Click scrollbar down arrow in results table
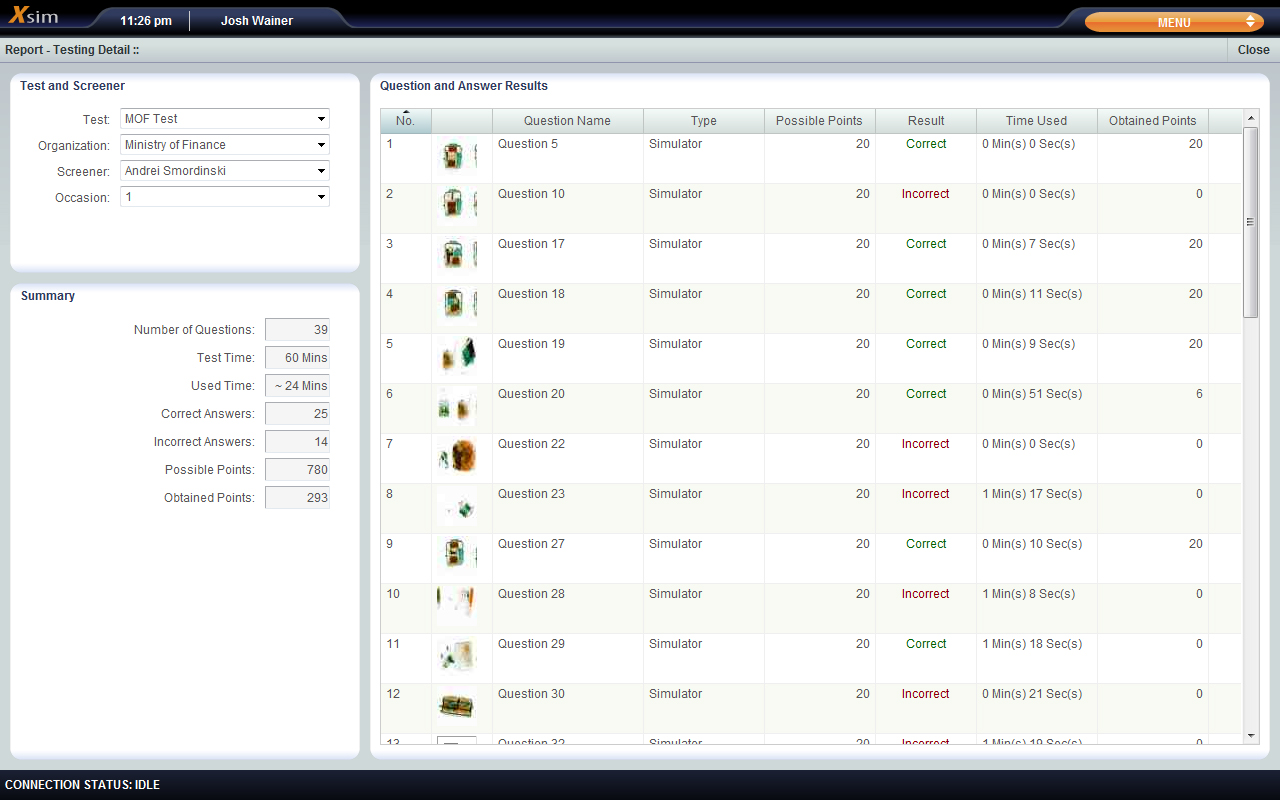This screenshot has height=800, width=1280. [1251, 735]
